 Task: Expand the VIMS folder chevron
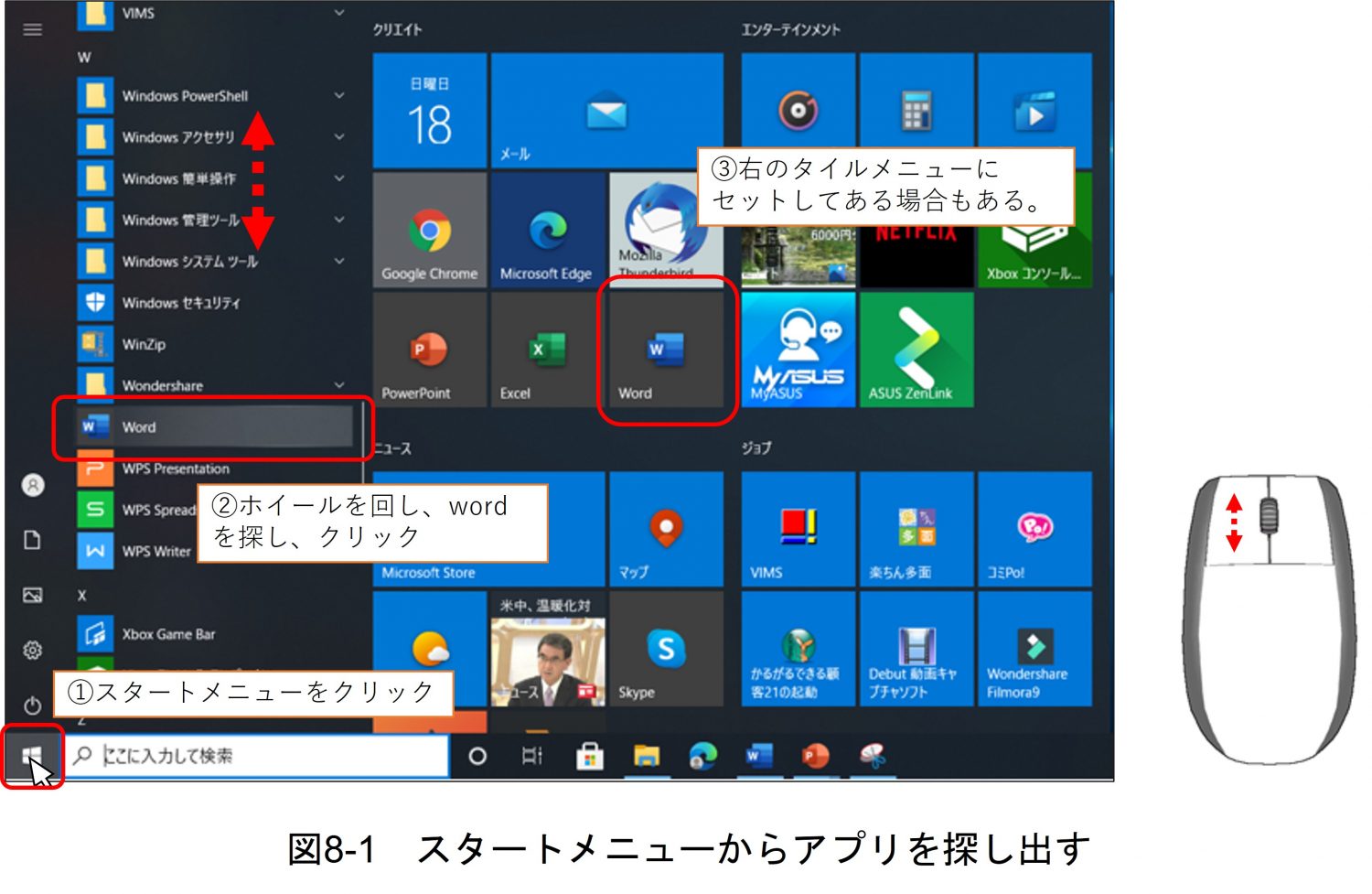(x=339, y=13)
